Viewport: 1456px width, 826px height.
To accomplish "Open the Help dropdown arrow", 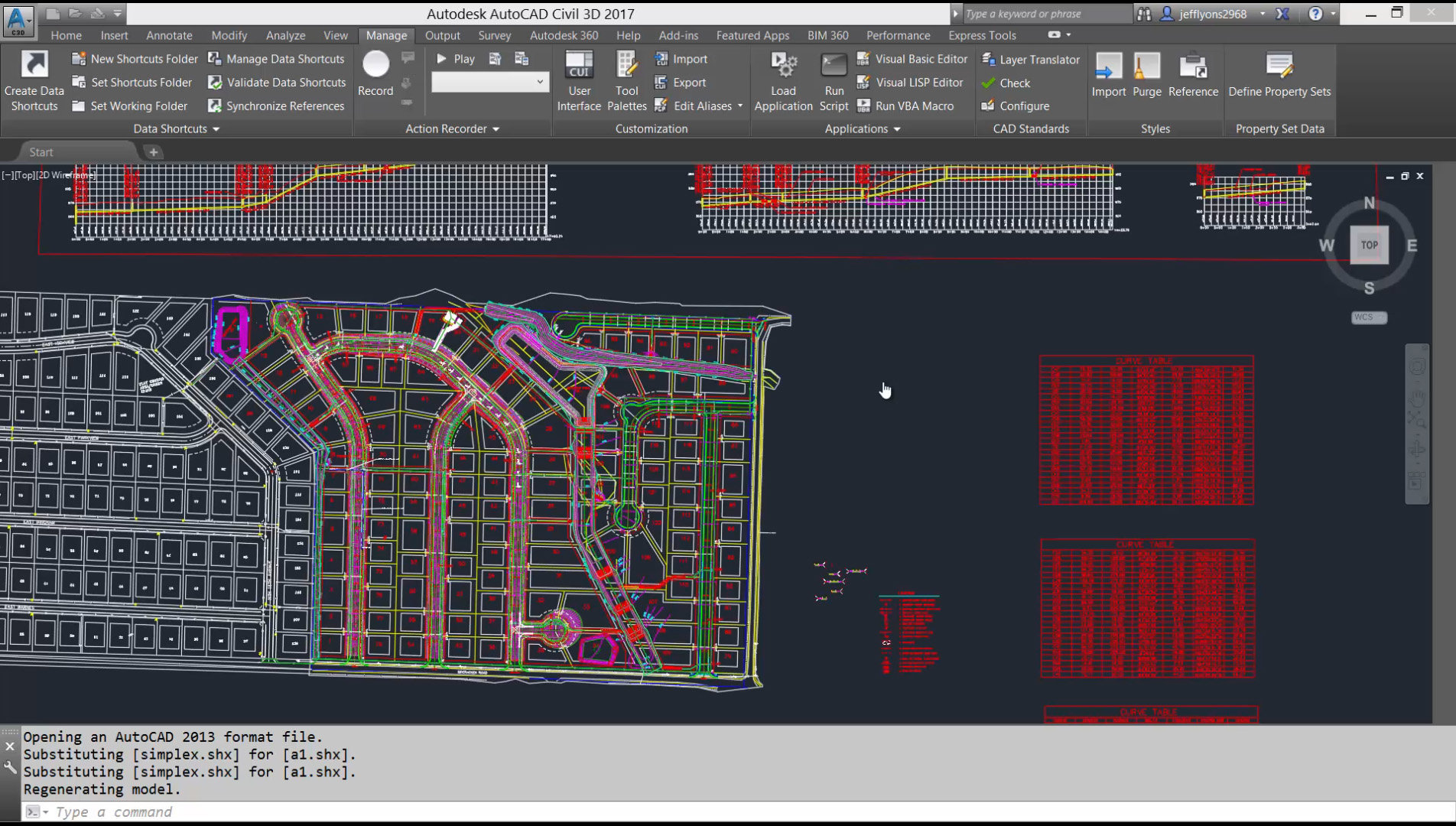I will point(1333,14).
